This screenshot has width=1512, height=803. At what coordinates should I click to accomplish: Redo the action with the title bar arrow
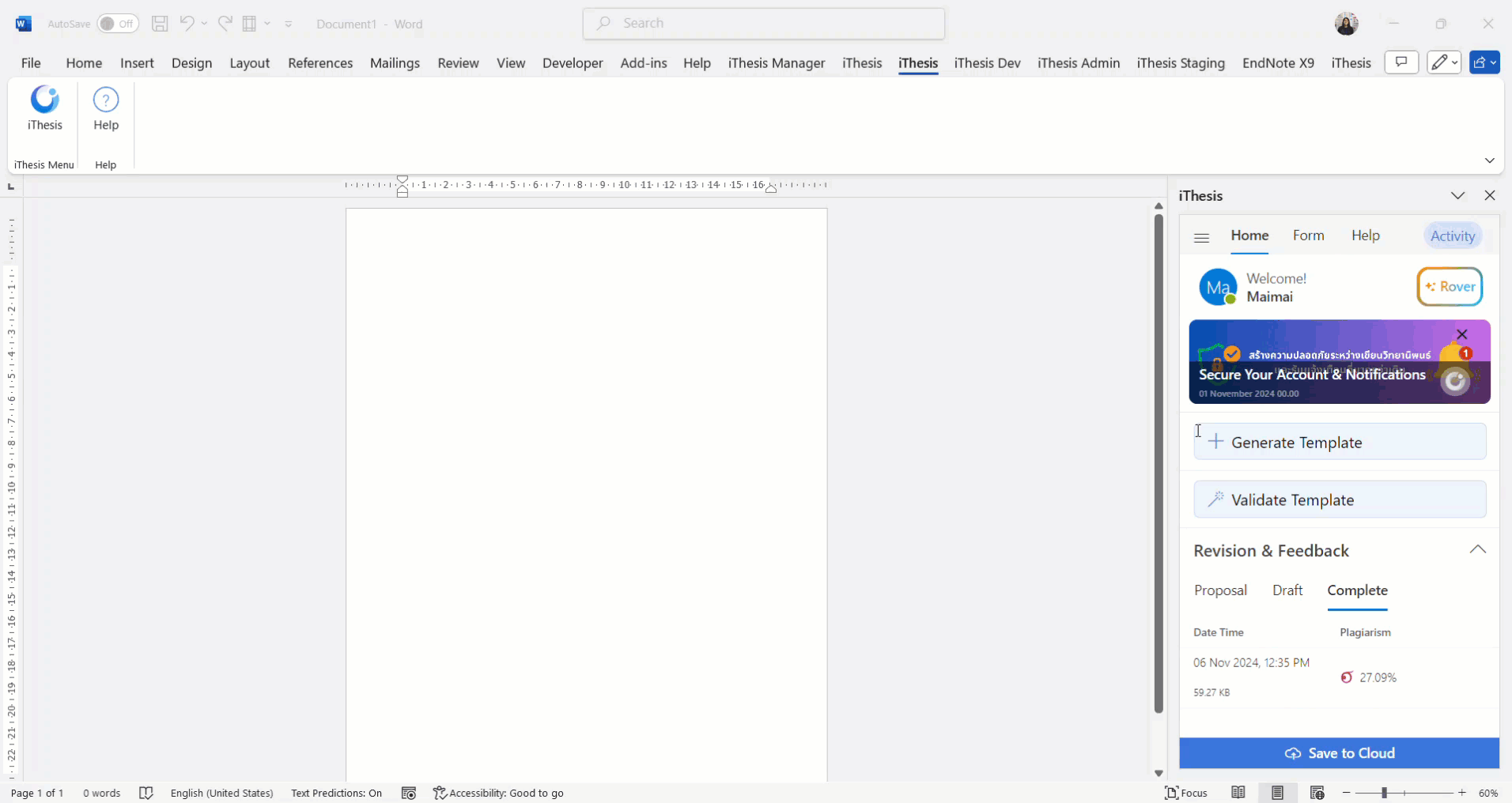[x=225, y=24]
